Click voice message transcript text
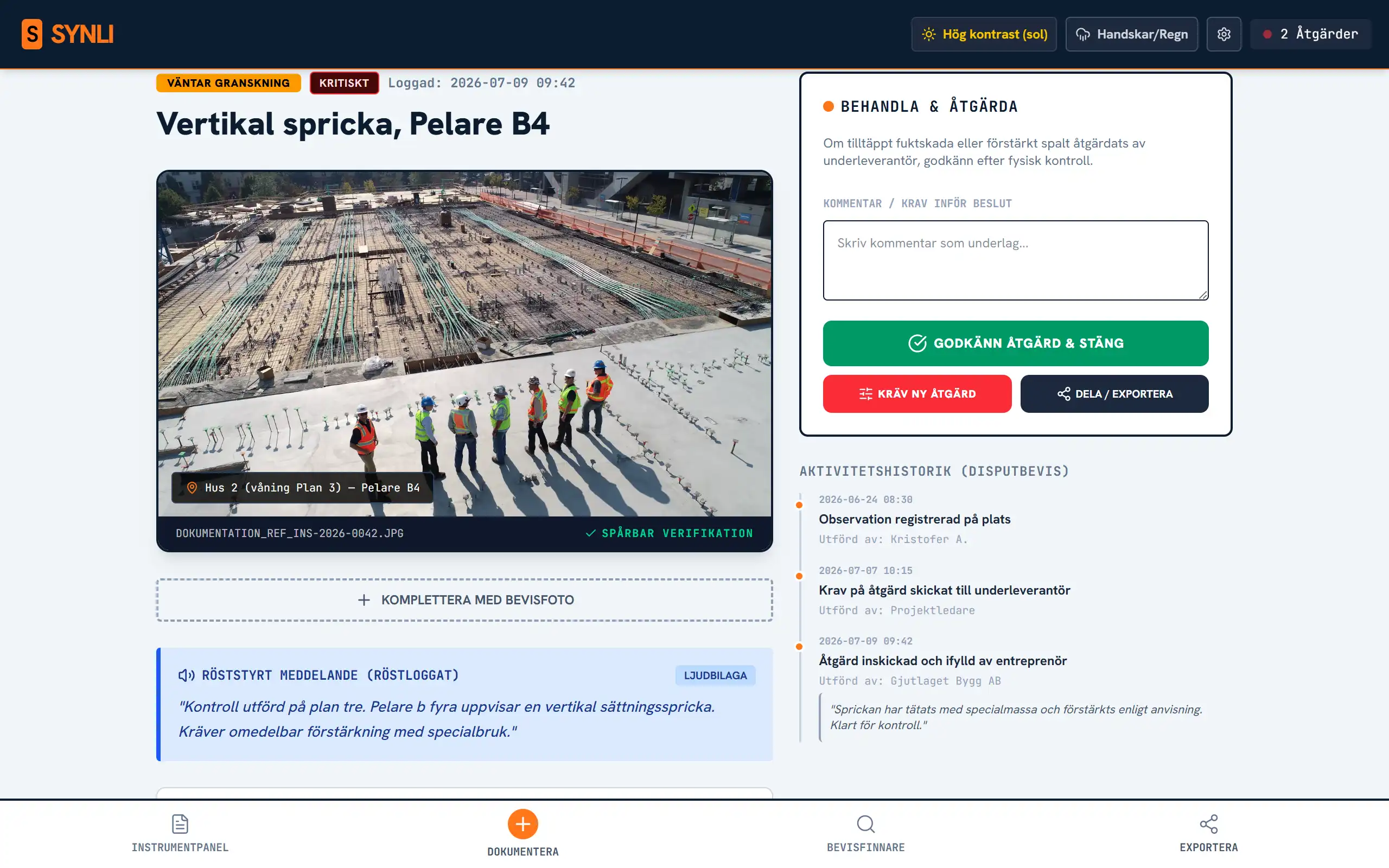1389x868 pixels. (x=447, y=719)
